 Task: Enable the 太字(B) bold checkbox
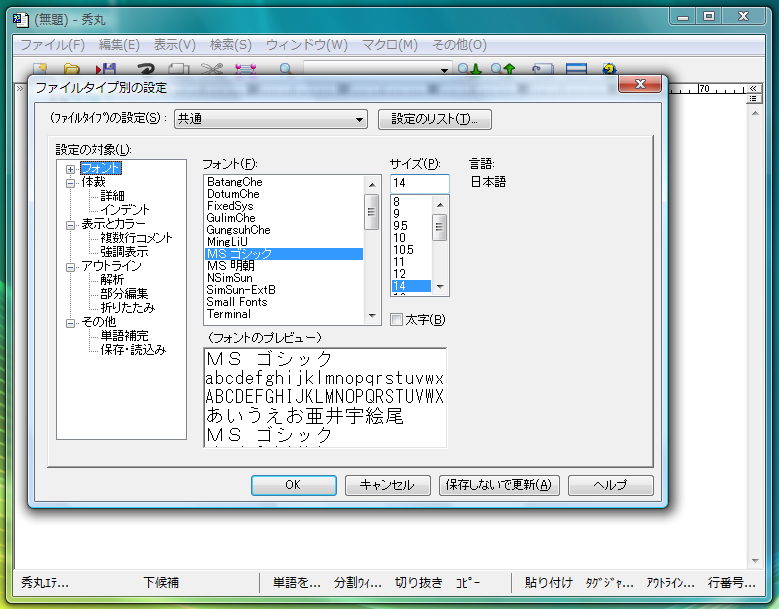397,320
